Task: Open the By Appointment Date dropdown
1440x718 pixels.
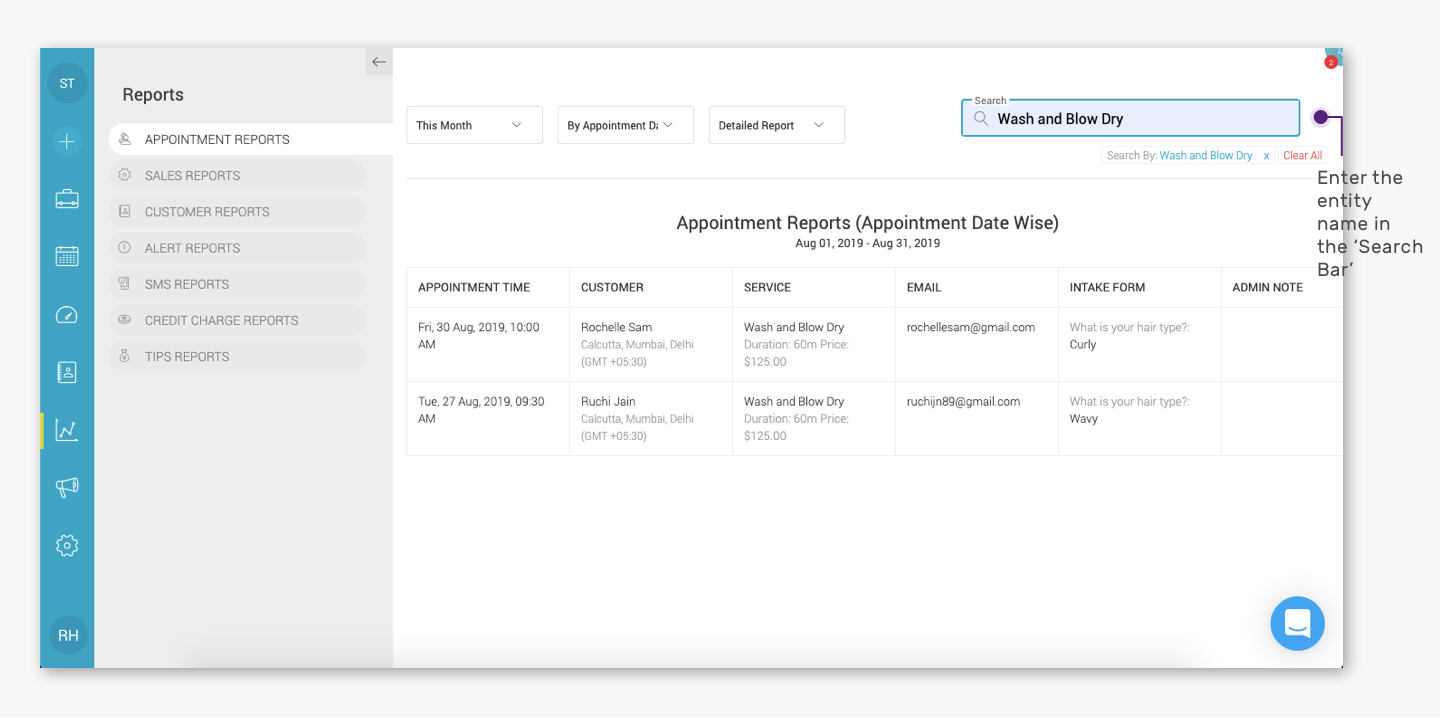Action: [x=626, y=125]
